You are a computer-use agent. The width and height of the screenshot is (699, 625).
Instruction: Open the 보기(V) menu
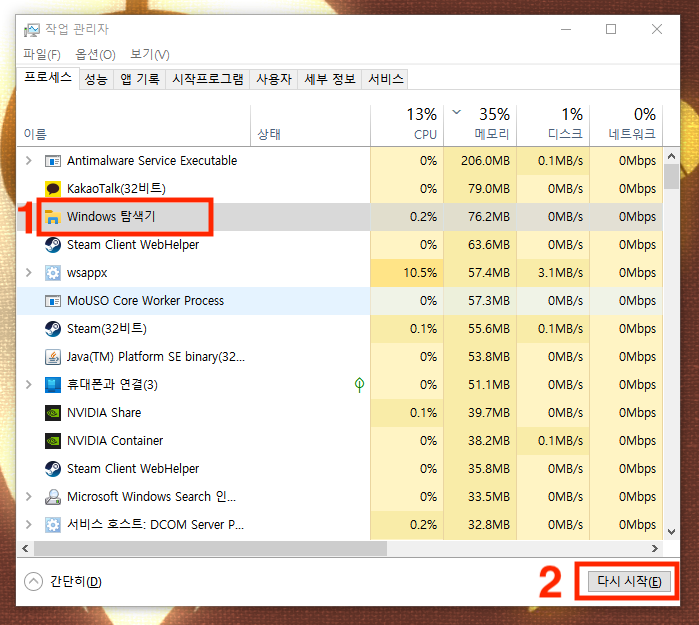[x=149, y=54]
